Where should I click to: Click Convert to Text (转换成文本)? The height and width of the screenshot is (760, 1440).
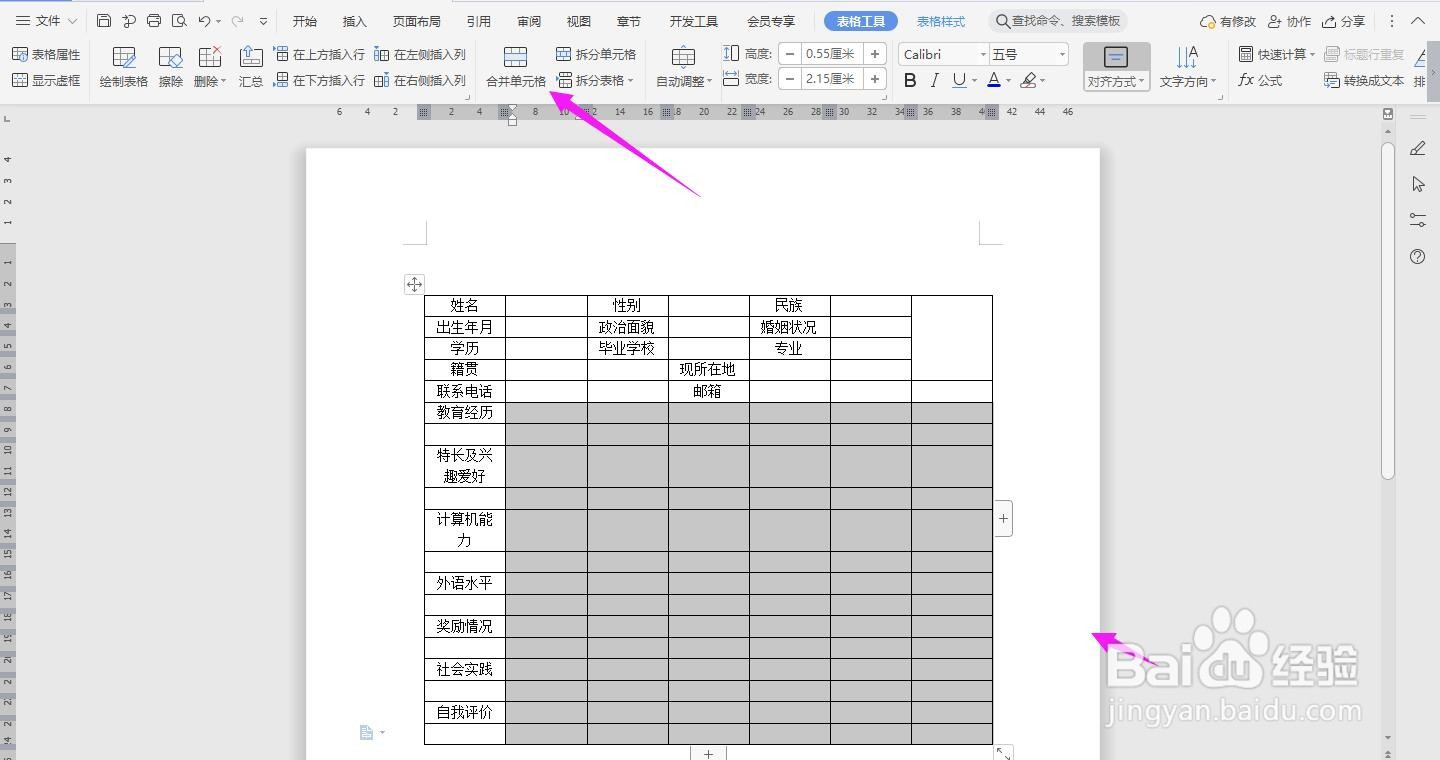click(1364, 80)
